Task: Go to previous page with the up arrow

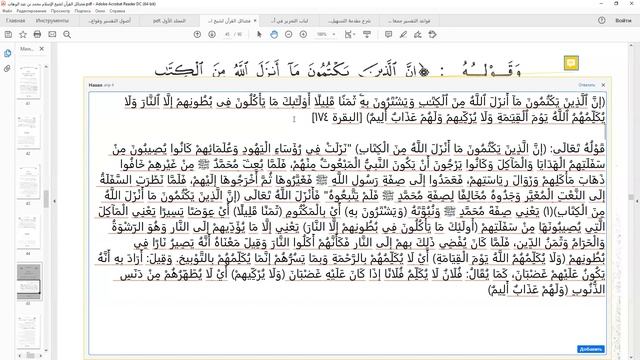Action: [197, 35]
